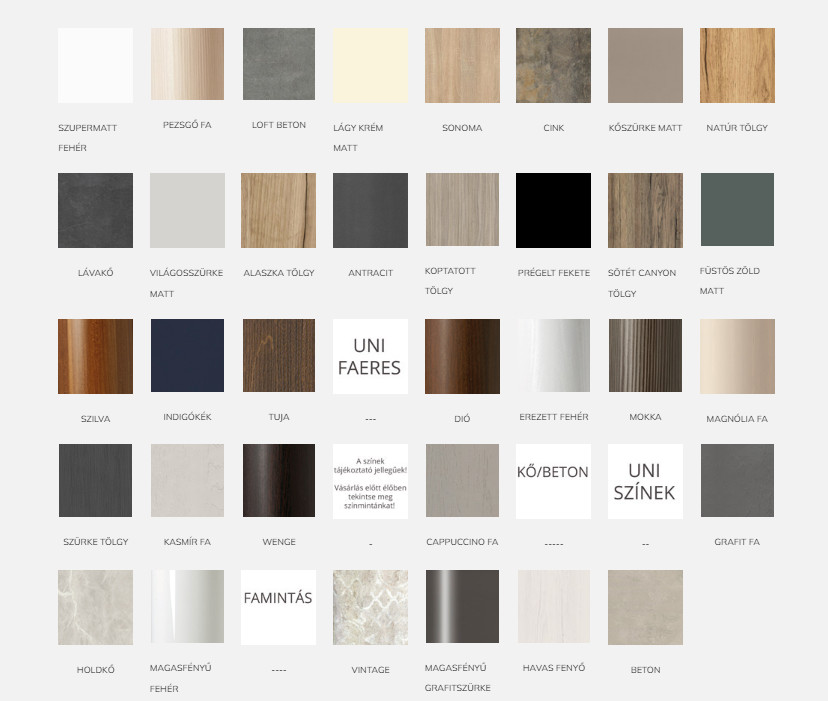Viewport: 828px width, 701px height.
Task: Pick the Antracit color swatch
Action: tap(370, 210)
